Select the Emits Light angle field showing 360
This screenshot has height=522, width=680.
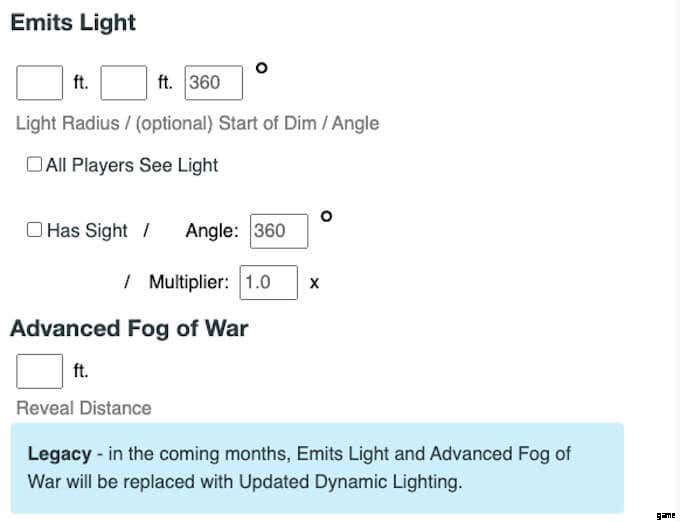214,83
